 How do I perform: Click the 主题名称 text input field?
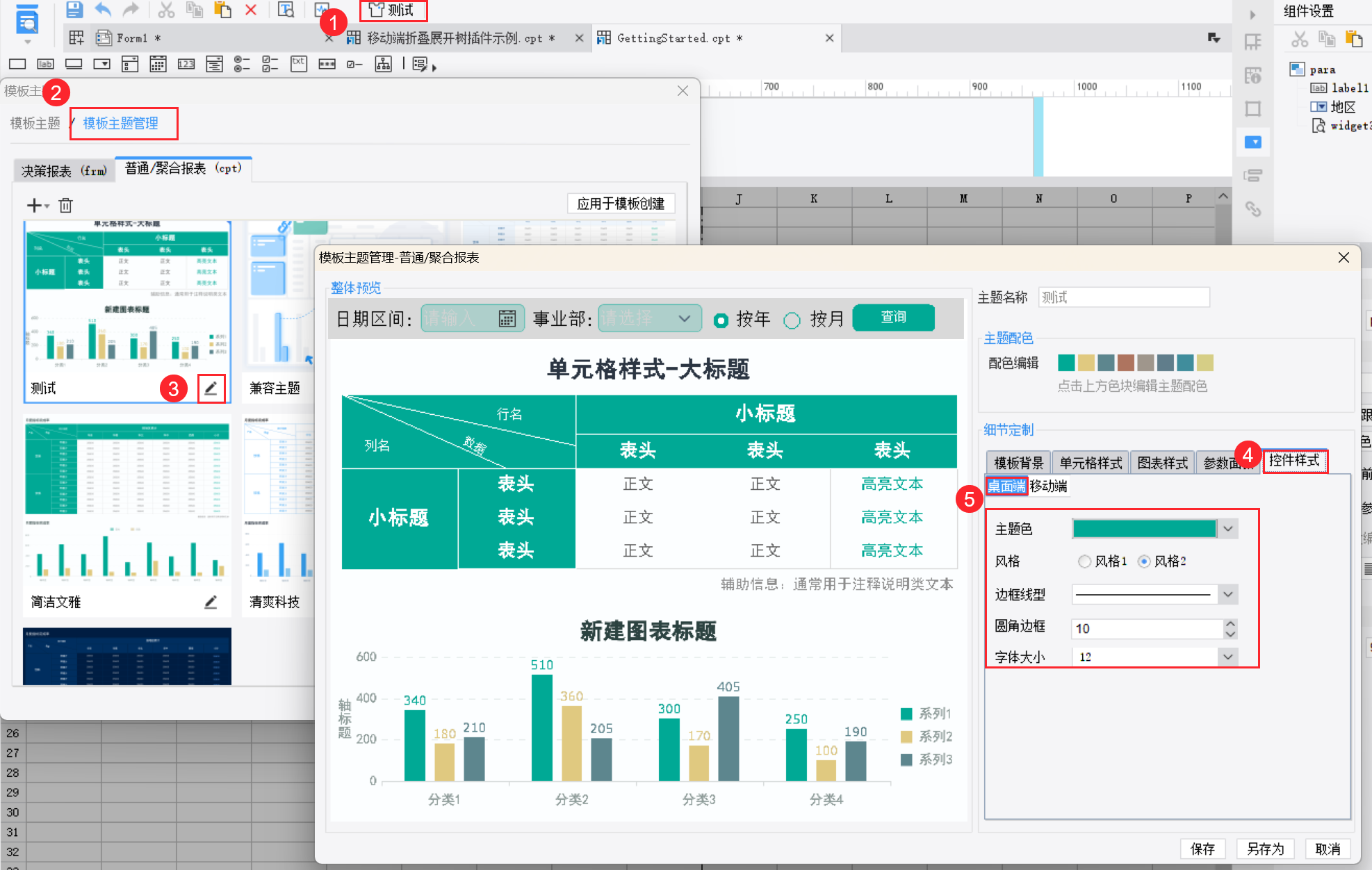point(1123,297)
